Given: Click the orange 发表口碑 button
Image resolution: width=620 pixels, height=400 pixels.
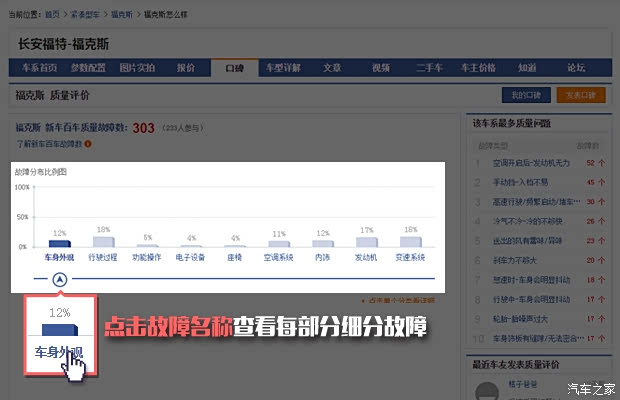Looking at the screenshot, I should coord(581,95).
